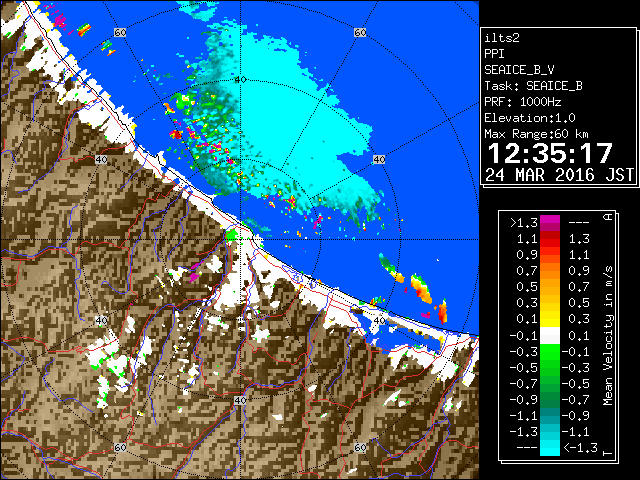Click the '>1.3' legend value
This screenshot has width=640, height=480.
[523, 223]
